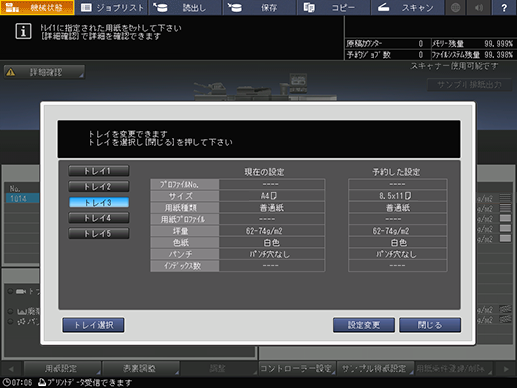Viewport: 517px width, 388px height.
Task: Click the ファイルシステム残量 readout
Action: [x=471, y=55]
